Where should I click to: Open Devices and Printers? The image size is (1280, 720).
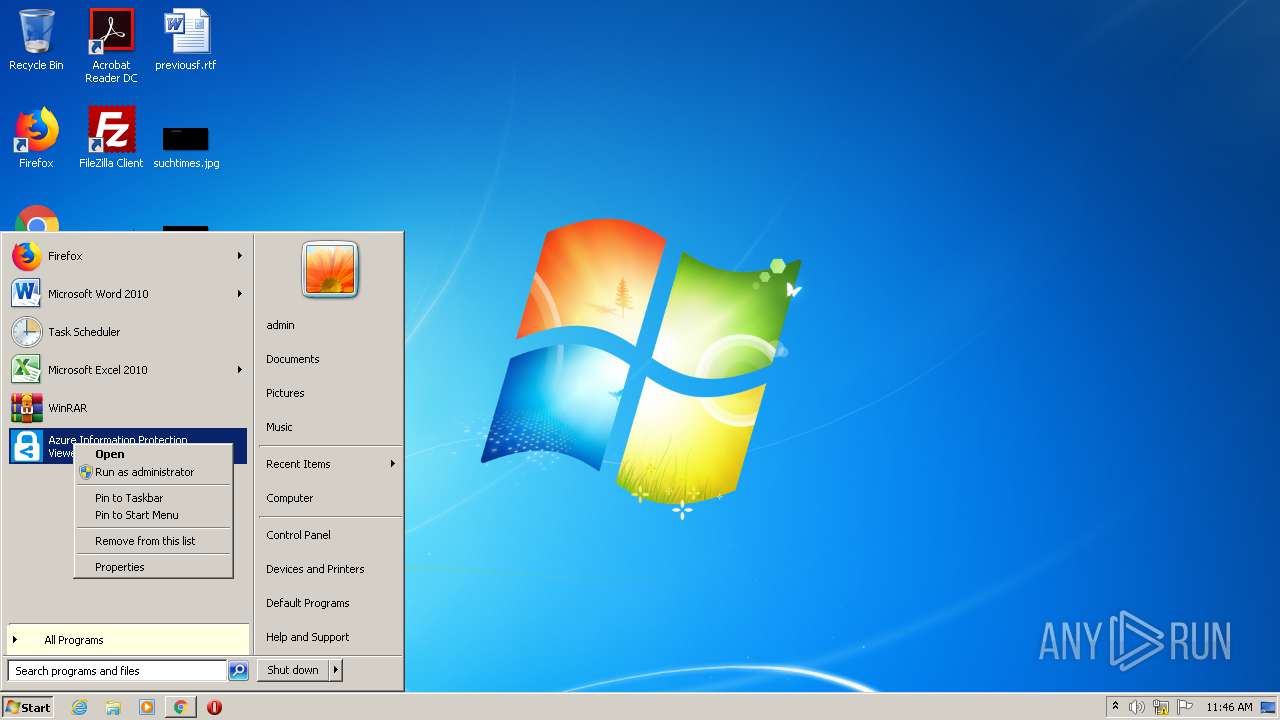tap(330, 569)
